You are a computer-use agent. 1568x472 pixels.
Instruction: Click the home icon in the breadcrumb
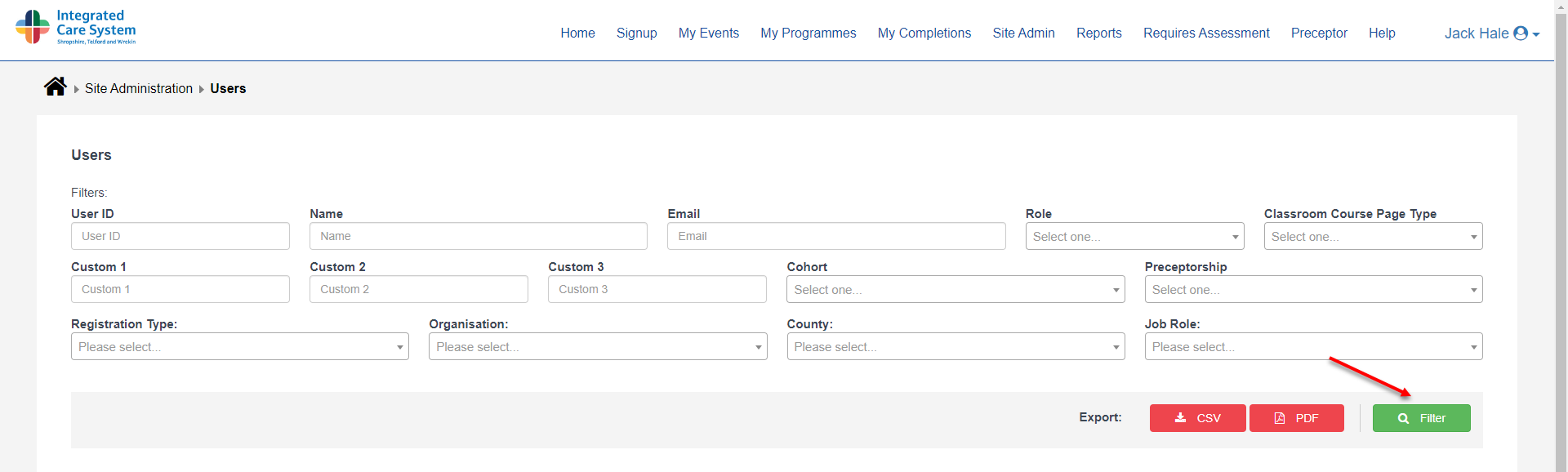[x=56, y=87]
